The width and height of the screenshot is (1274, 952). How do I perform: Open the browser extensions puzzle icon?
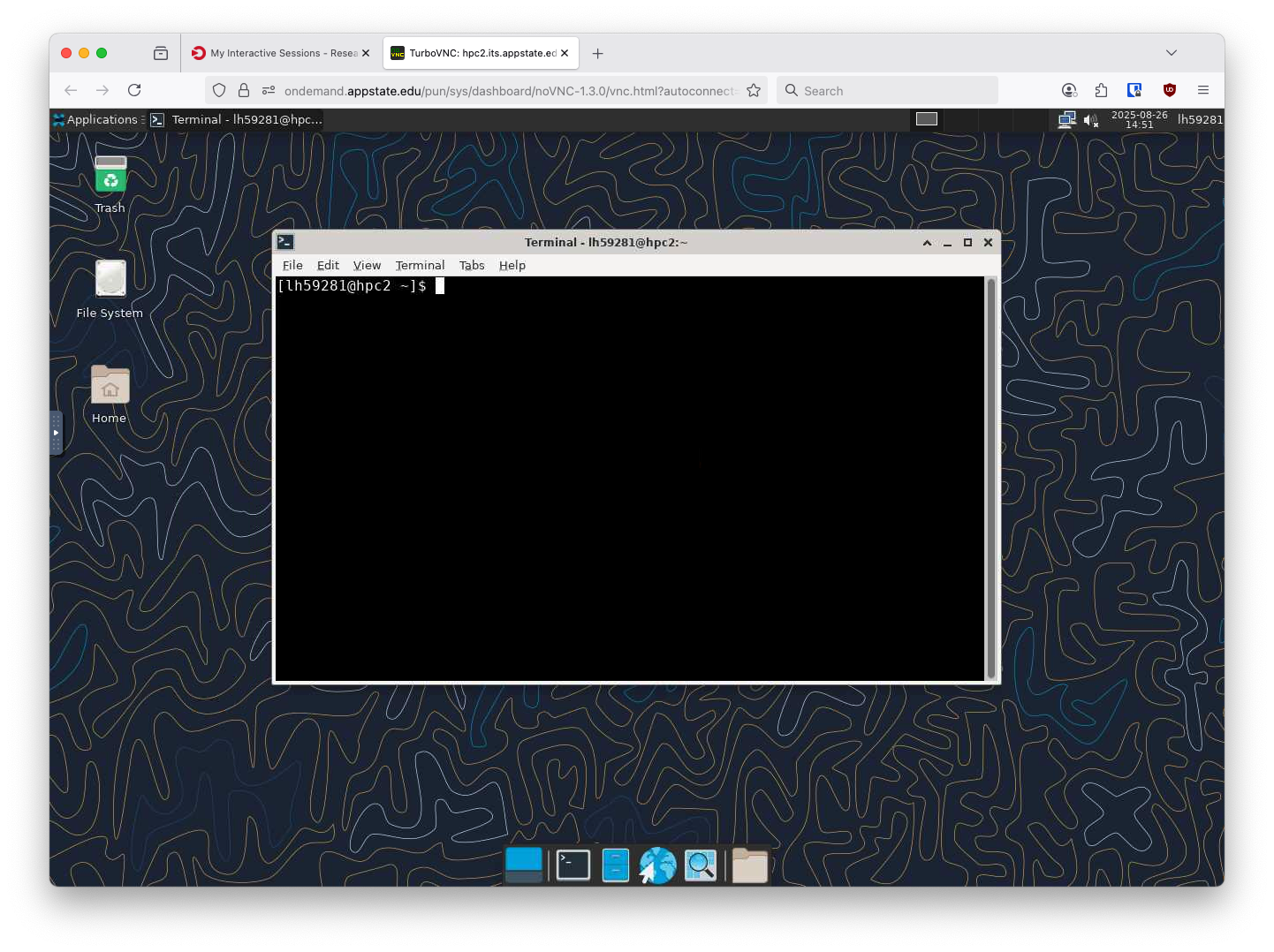1101,90
